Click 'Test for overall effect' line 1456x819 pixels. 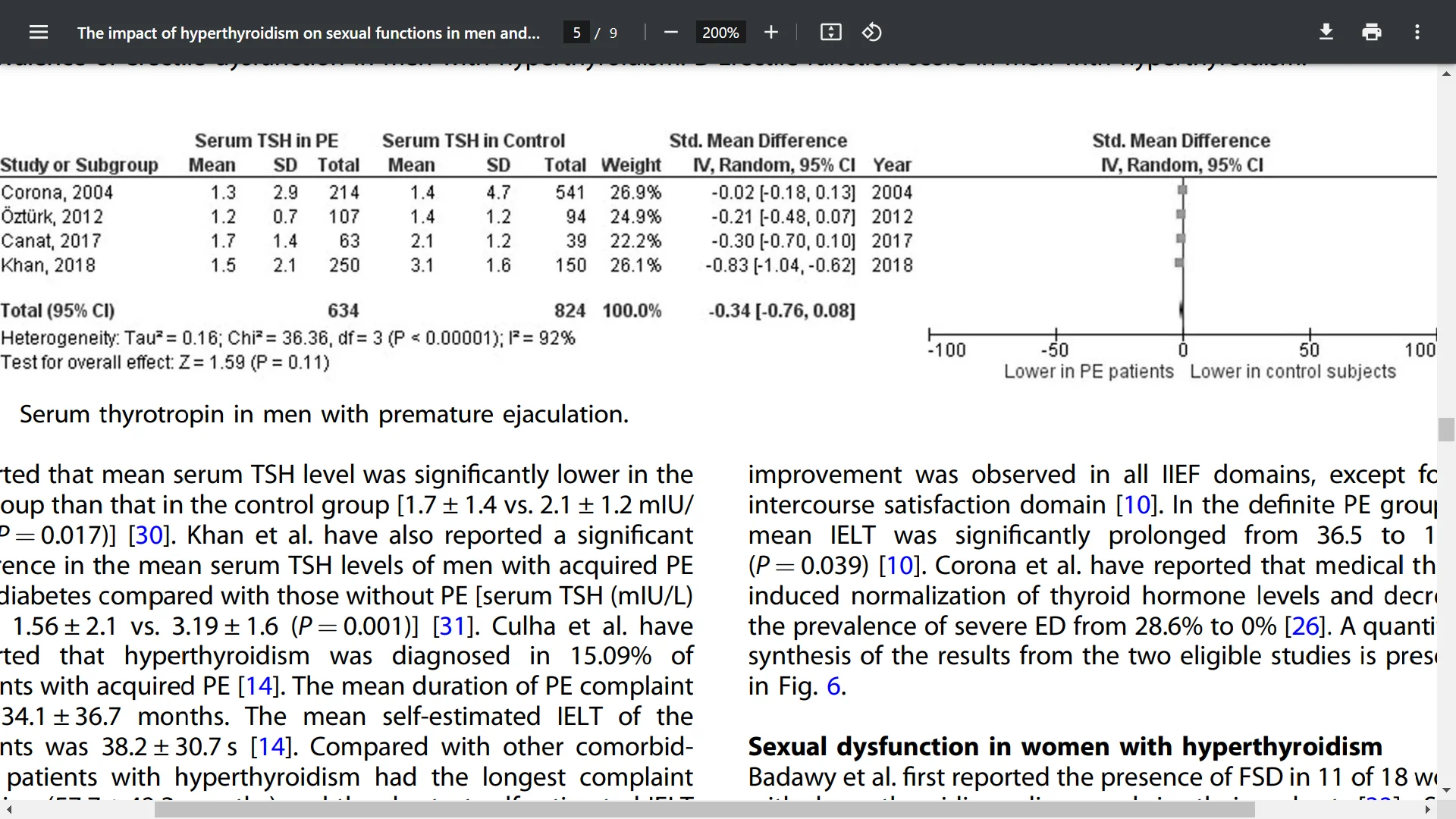(x=165, y=362)
